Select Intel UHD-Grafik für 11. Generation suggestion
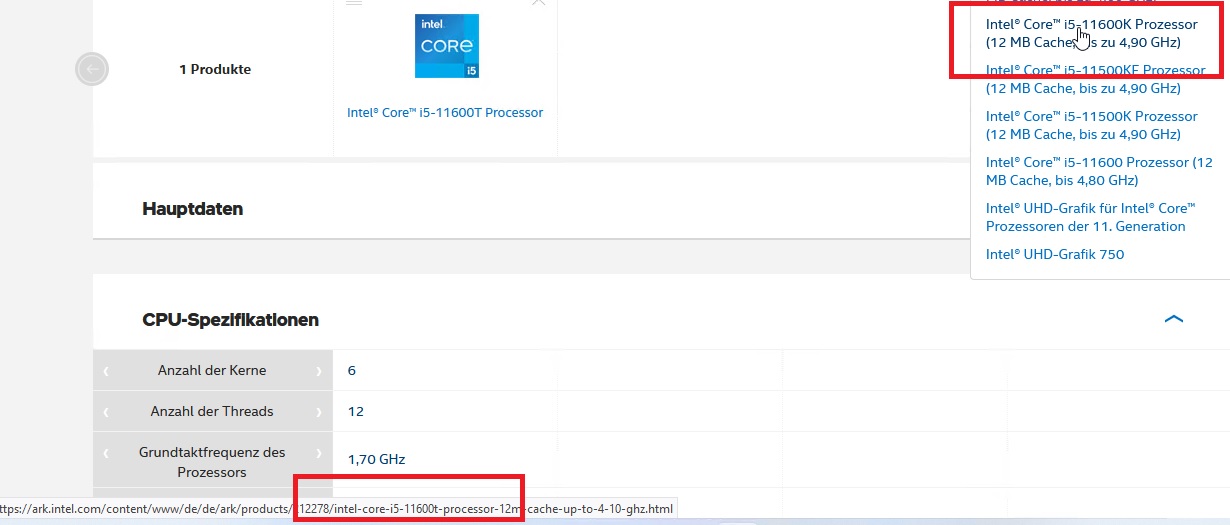Image resolution: width=1230 pixels, height=525 pixels. [x=1091, y=217]
